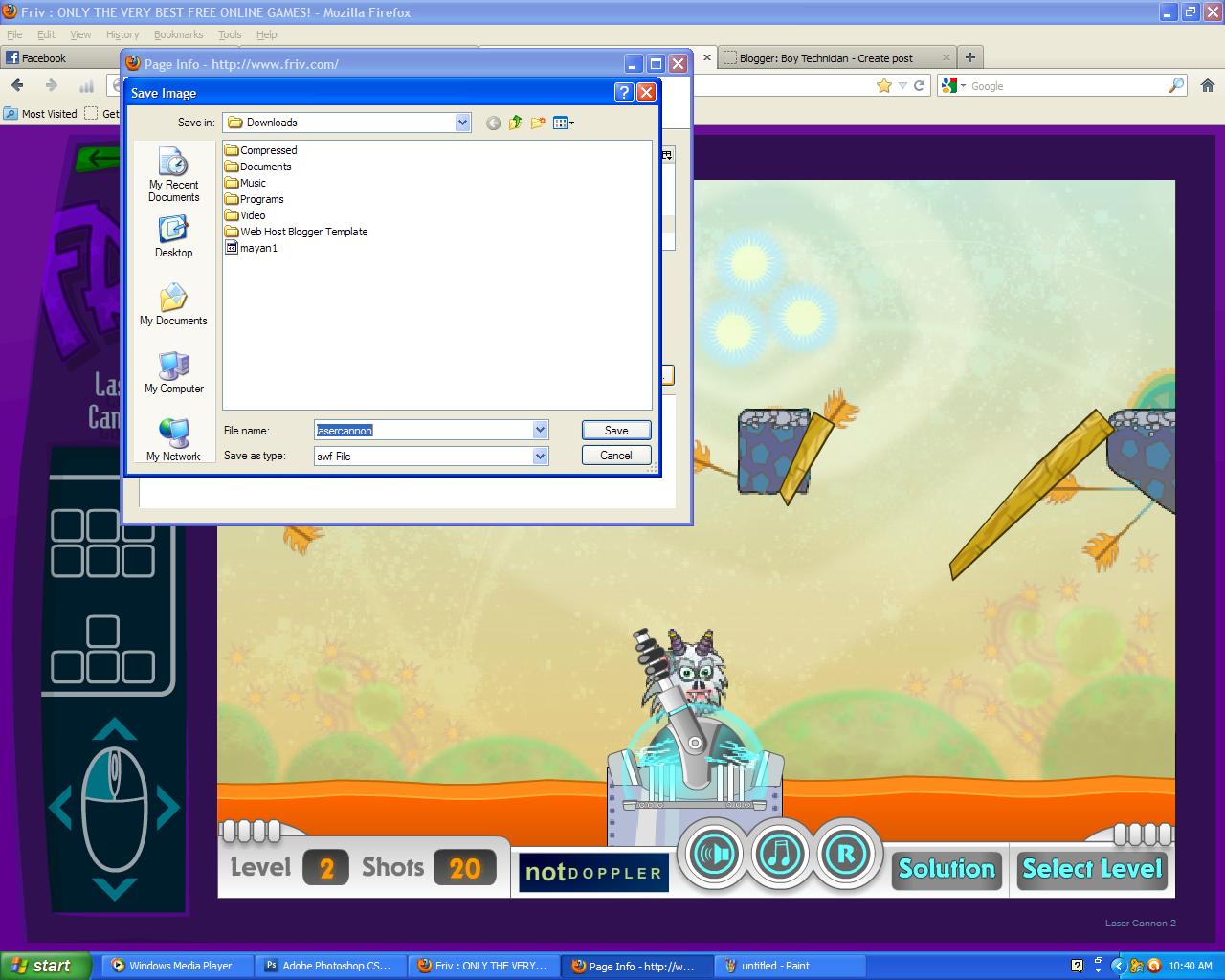This screenshot has width=1225, height=980.
Task: Open the Firefox History menu
Action: pos(122,34)
